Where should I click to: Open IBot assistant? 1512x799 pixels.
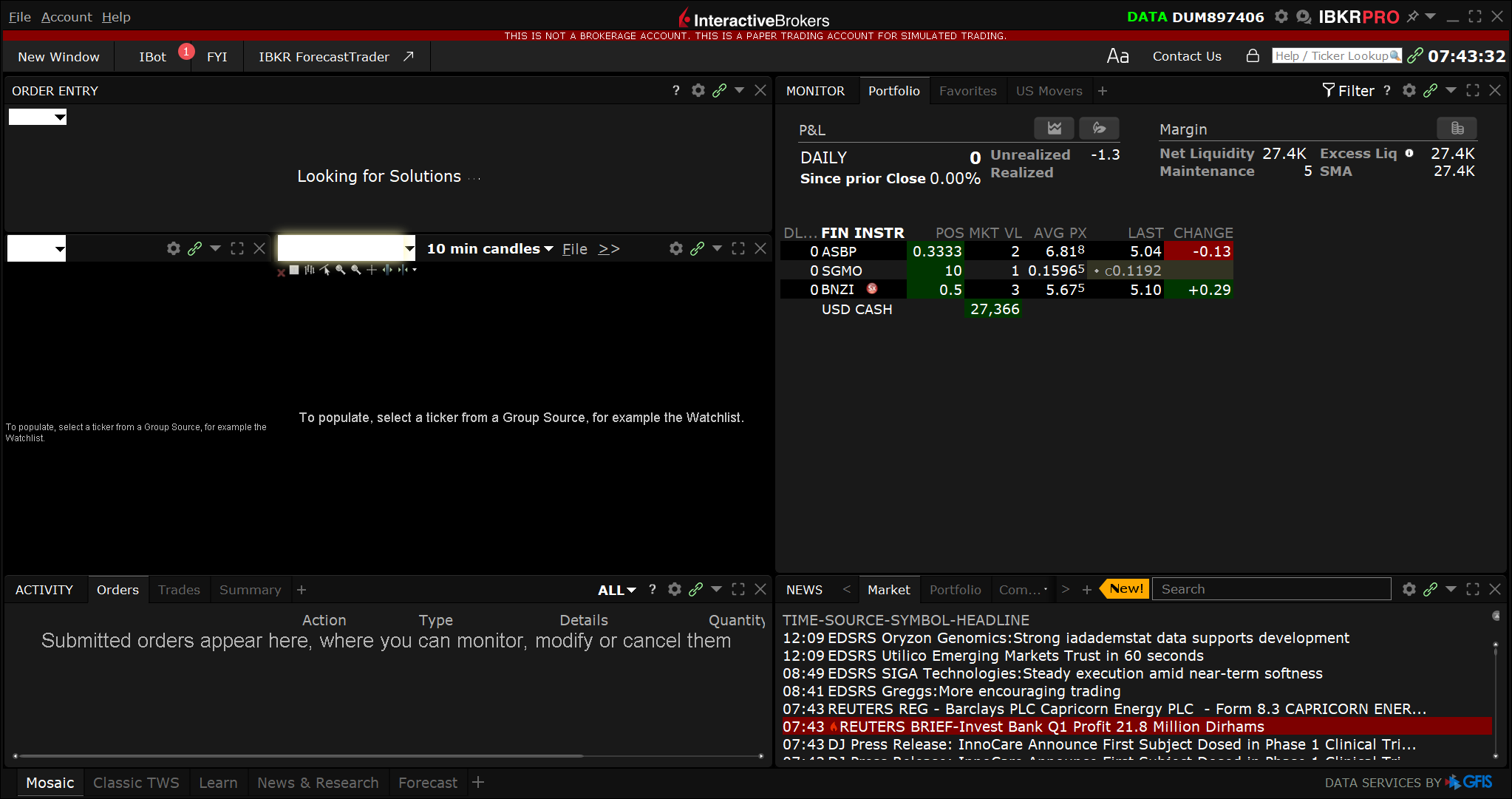point(153,57)
